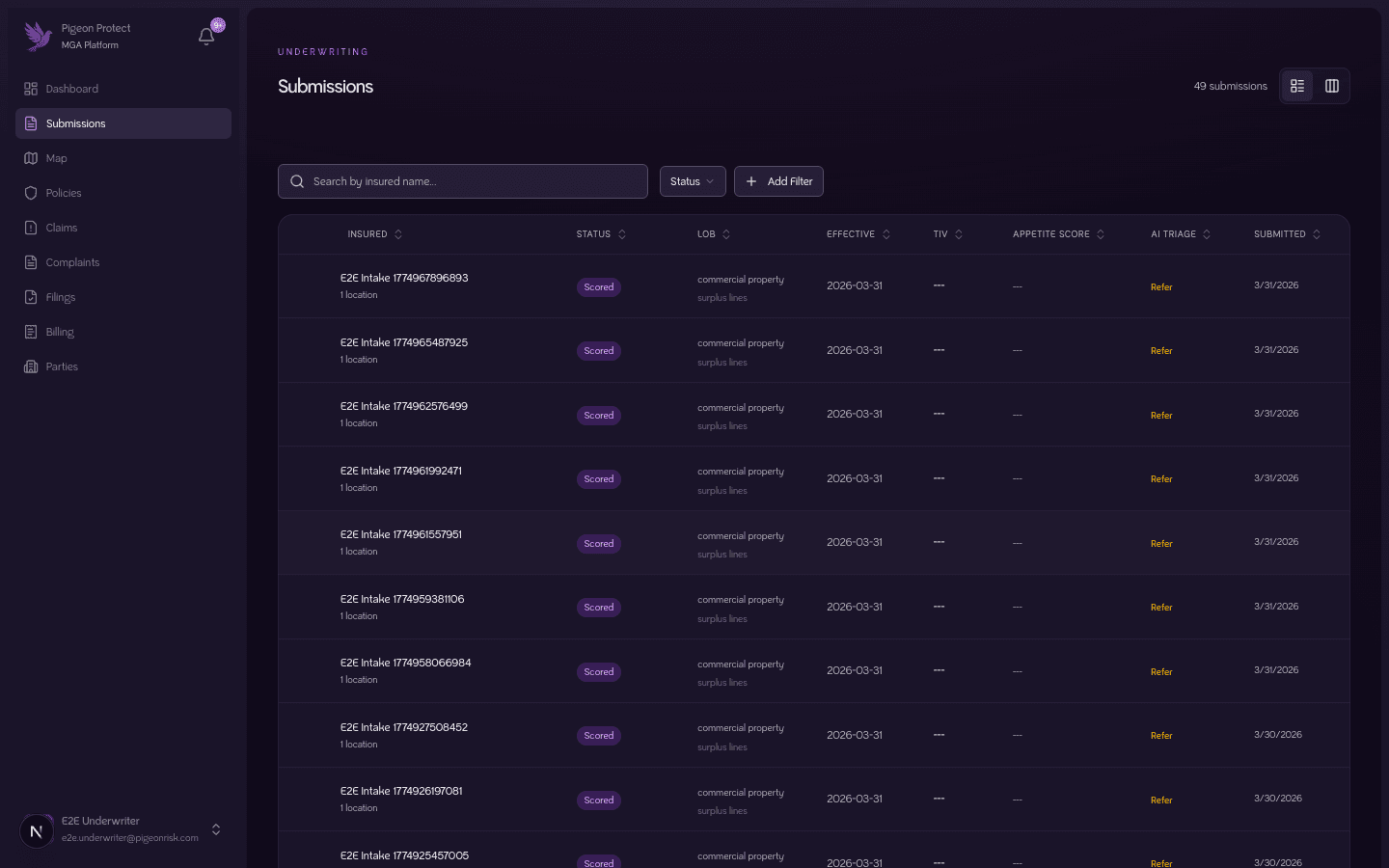This screenshot has height=868, width=1389.
Task: Select the Billing icon in sidebar
Action: (x=31, y=332)
